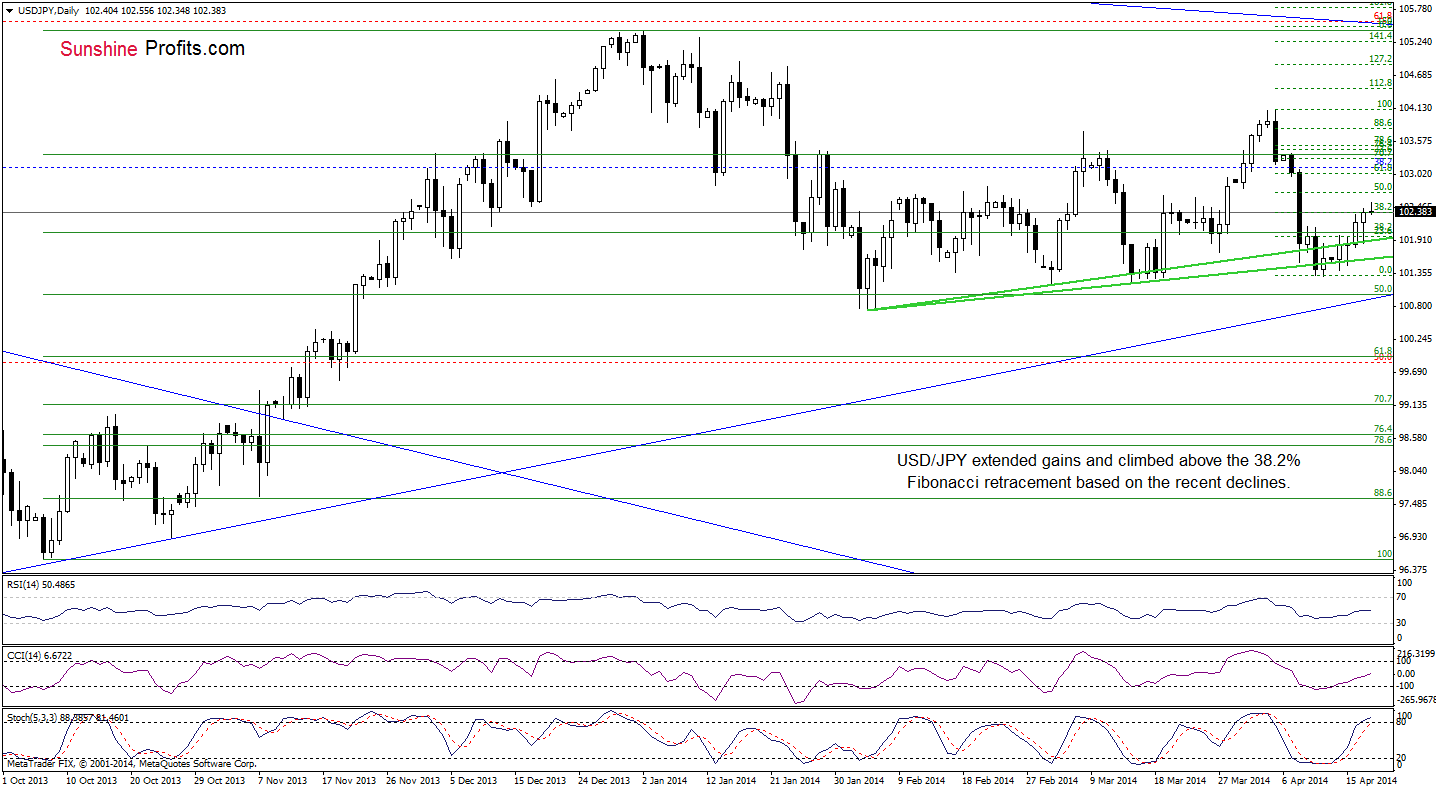Click the 141.4 Fibonacci extension label
This screenshot has height=789, width=1436.
(x=1381, y=37)
